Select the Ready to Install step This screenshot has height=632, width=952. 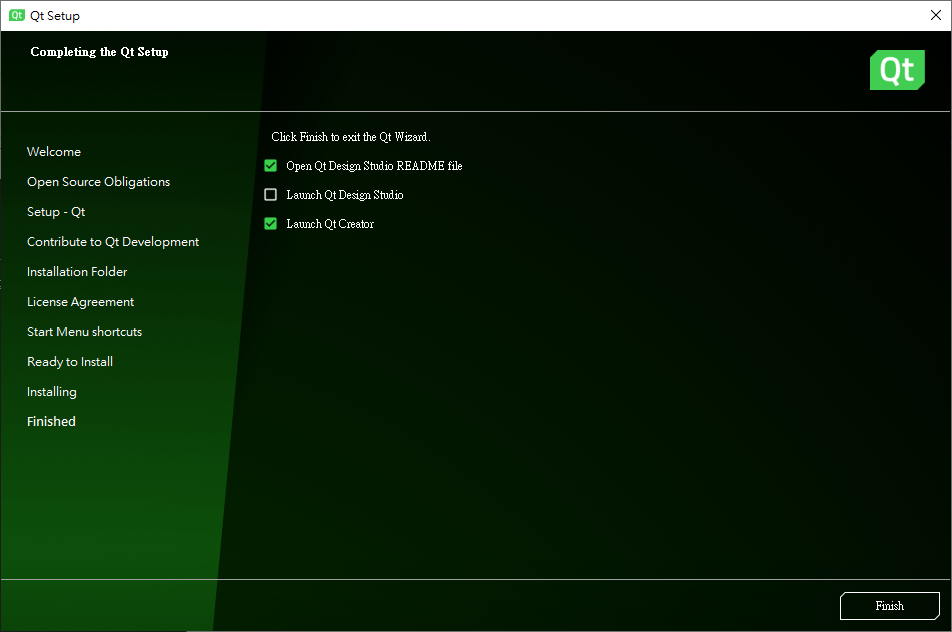click(x=70, y=362)
